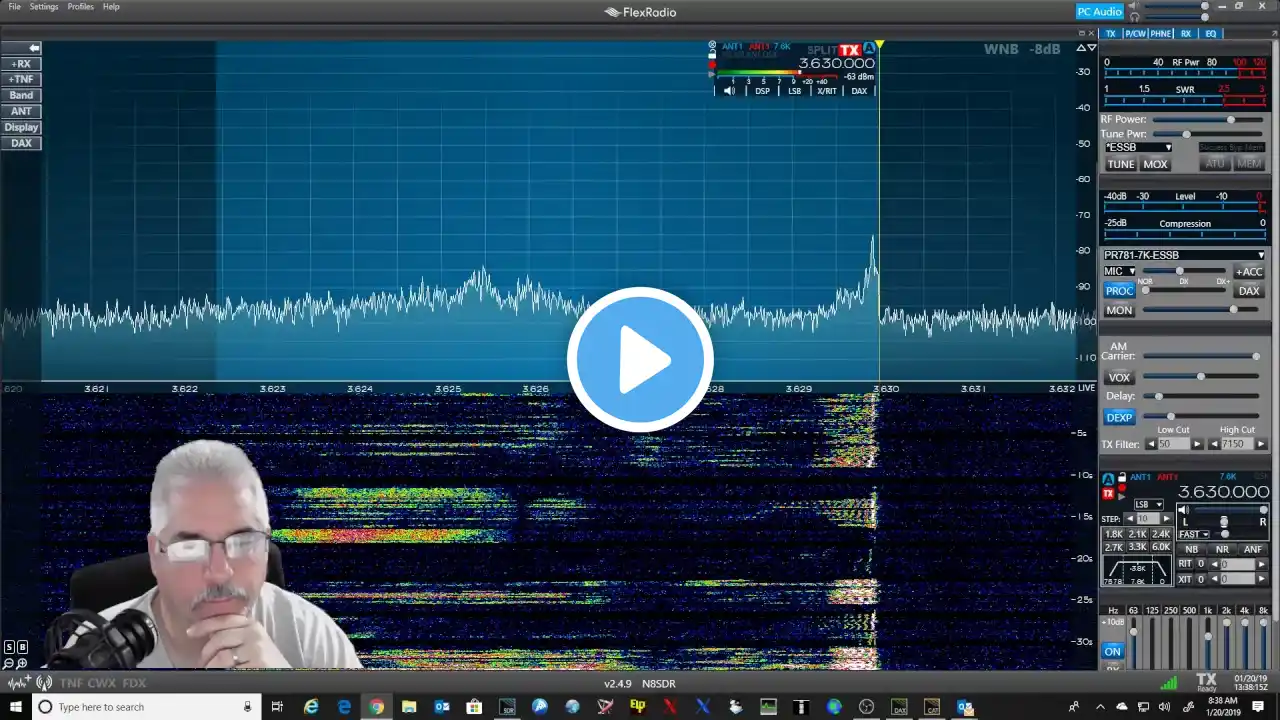Click the red TX icon in slice panel
This screenshot has width=1280, height=720.
click(x=1108, y=494)
